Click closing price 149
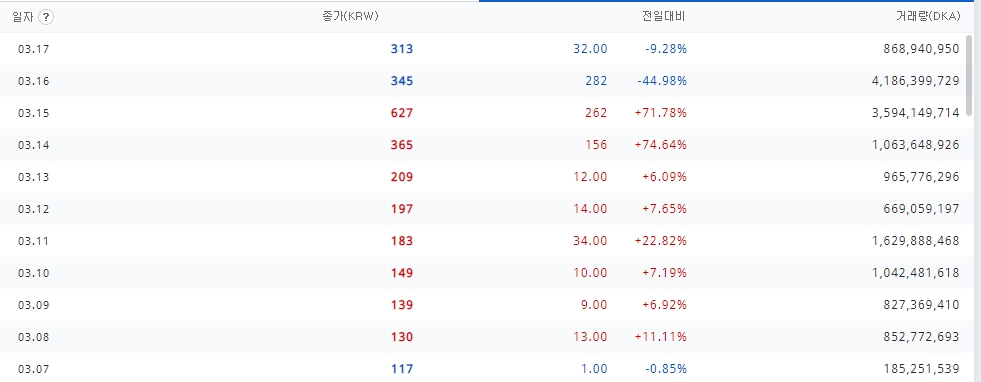The height and width of the screenshot is (382, 981). click(402, 273)
